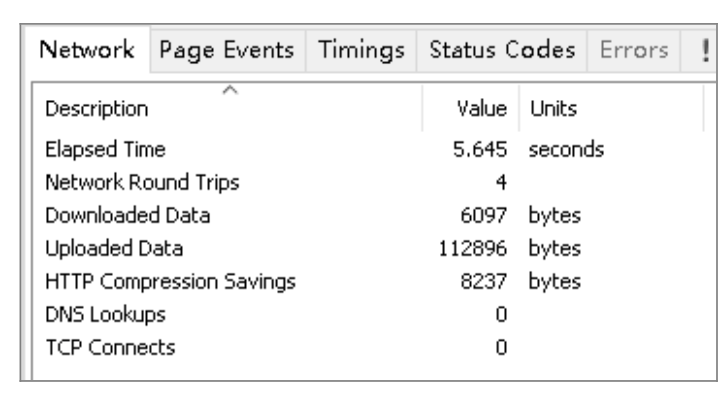Image resolution: width=728 pixels, height=394 pixels.
Task: Click the Units column header
Action: click(611, 109)
